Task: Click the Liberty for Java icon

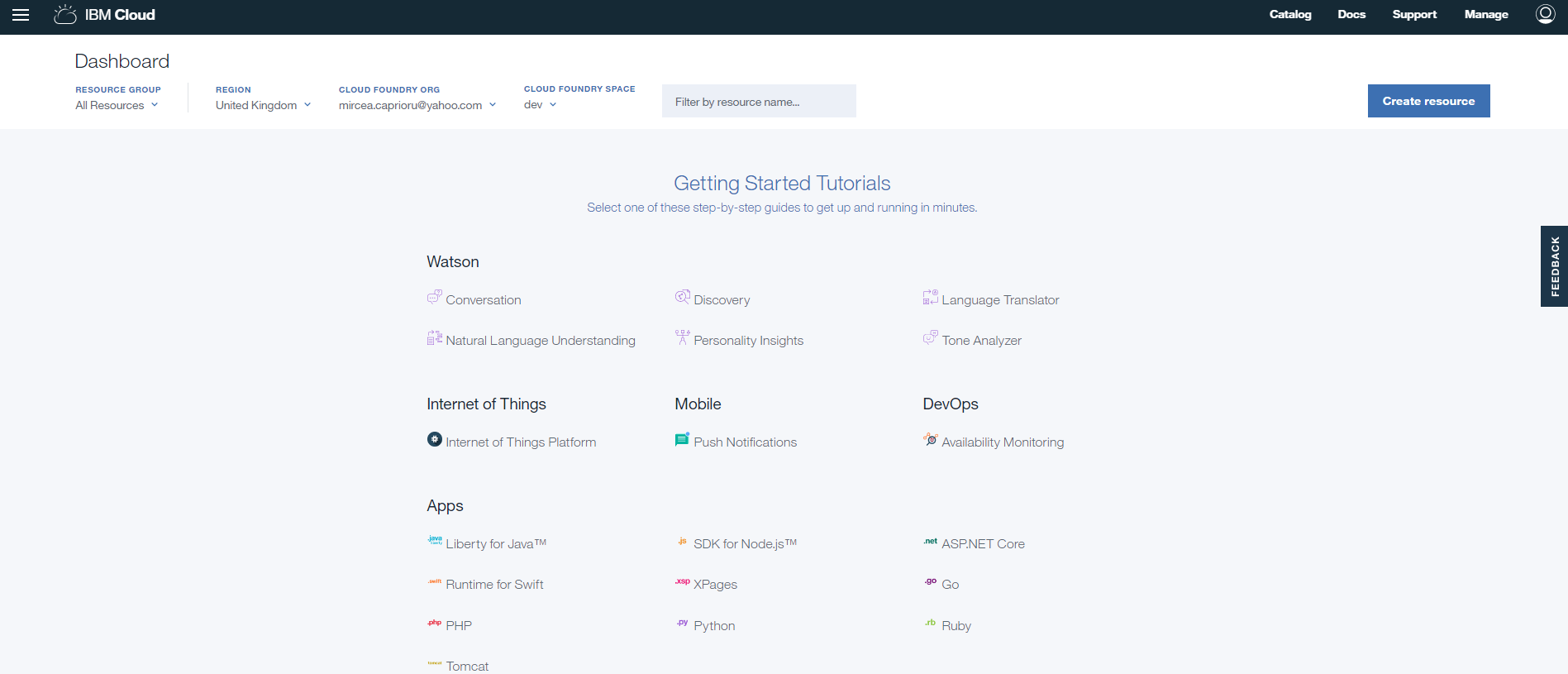Action: coord(435,541)
